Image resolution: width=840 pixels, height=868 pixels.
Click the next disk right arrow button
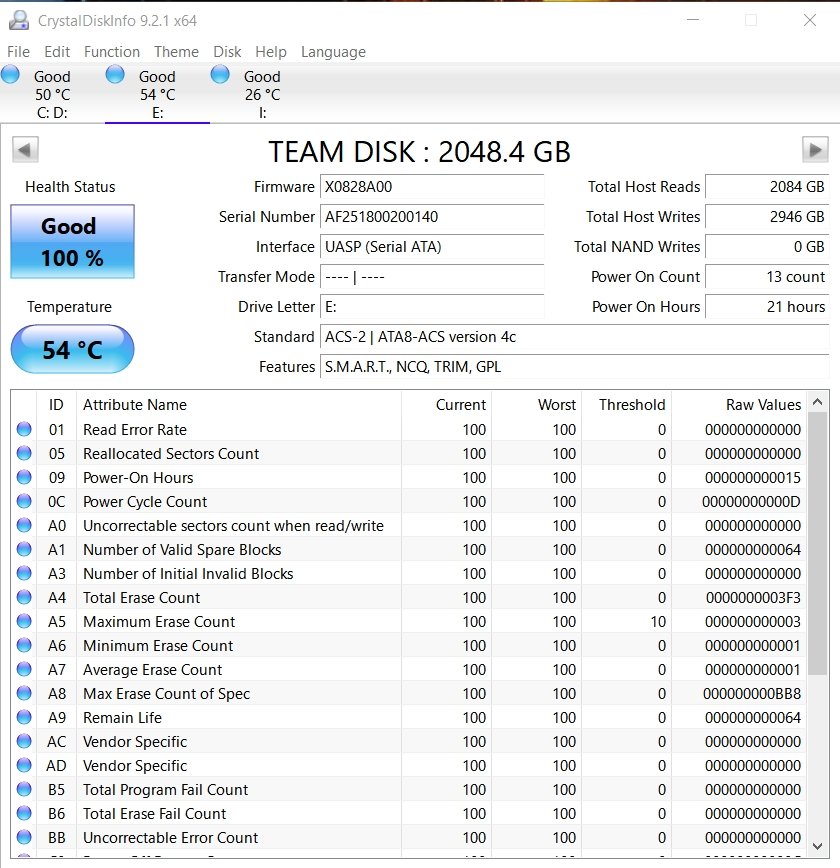815,150
